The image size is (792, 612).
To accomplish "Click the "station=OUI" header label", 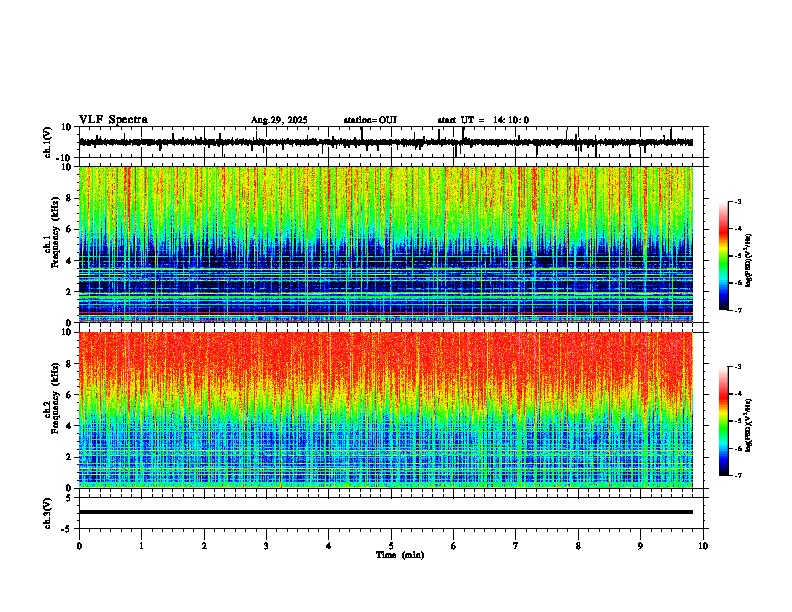I will [x=370, y=120].
